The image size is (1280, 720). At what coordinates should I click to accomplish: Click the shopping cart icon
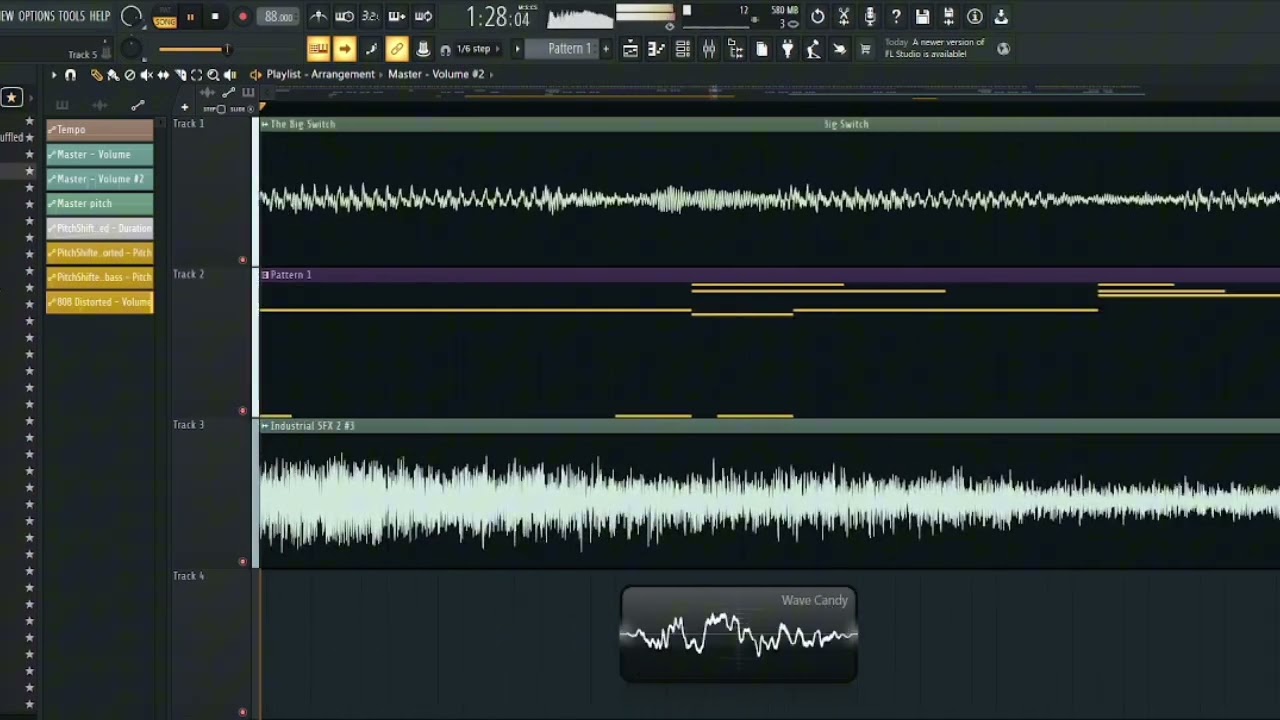(865, 49)
